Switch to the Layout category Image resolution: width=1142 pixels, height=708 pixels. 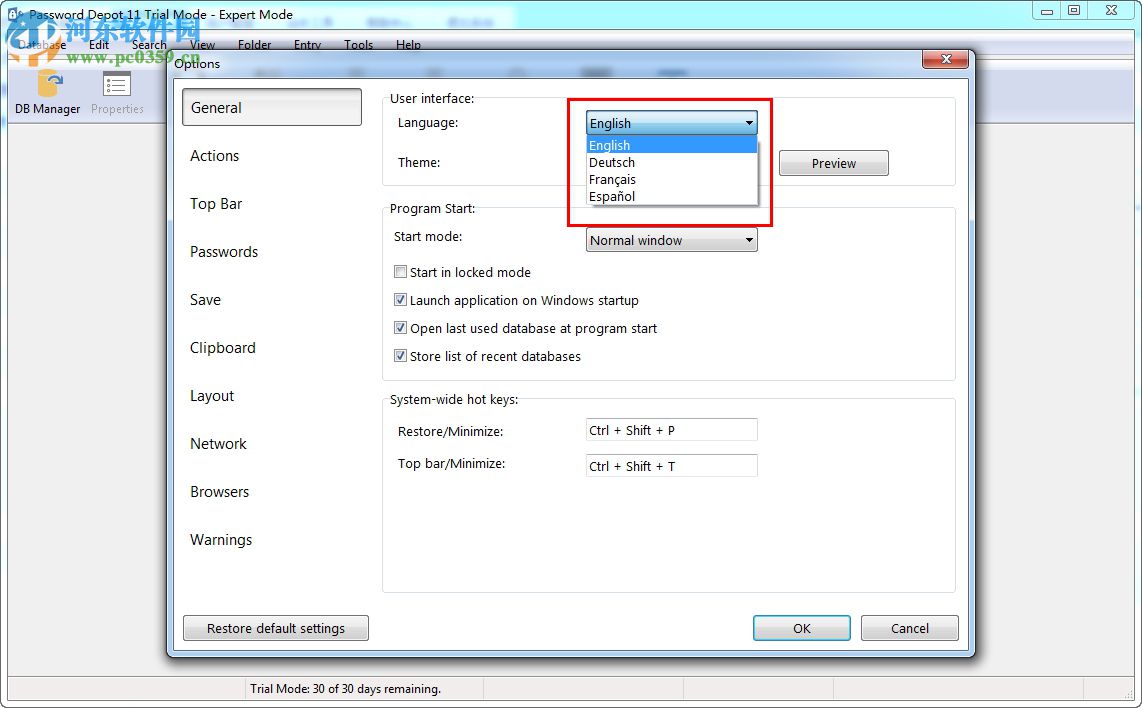(x=212, y=396)
